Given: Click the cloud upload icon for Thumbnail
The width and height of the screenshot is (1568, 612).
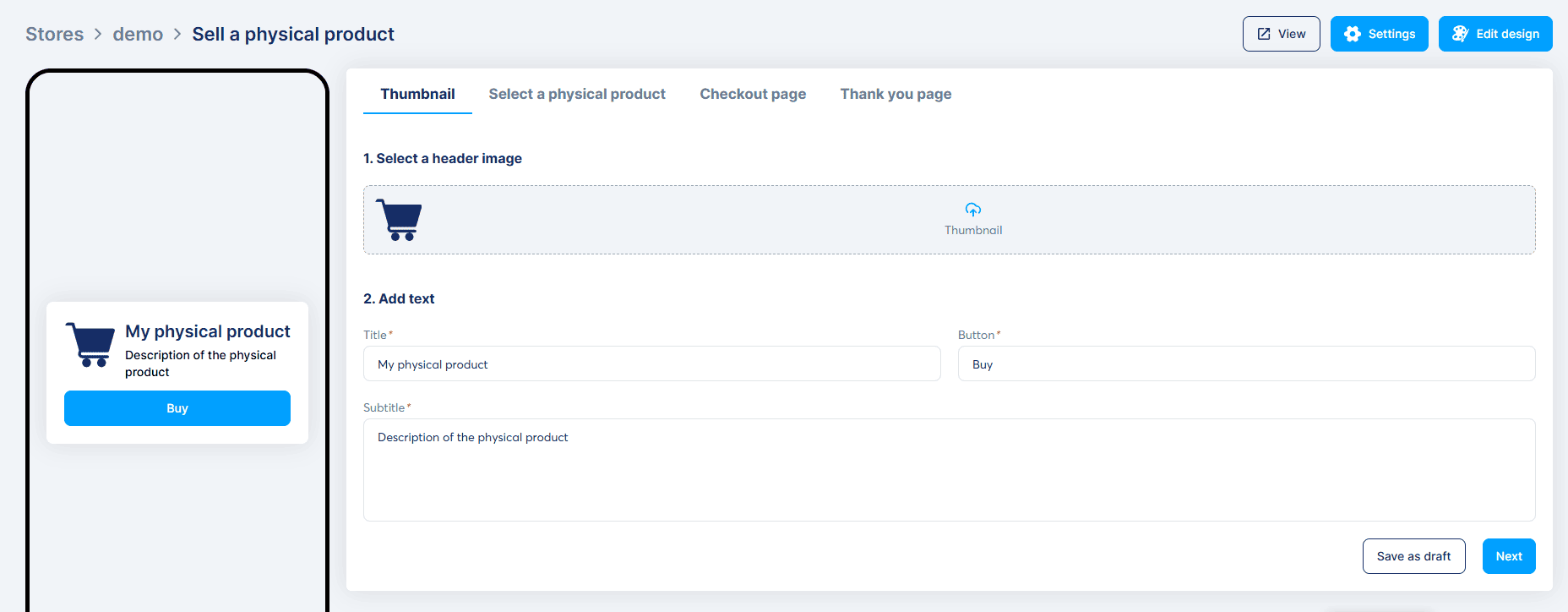Looking at the screenshot, I should pos(973,210).
